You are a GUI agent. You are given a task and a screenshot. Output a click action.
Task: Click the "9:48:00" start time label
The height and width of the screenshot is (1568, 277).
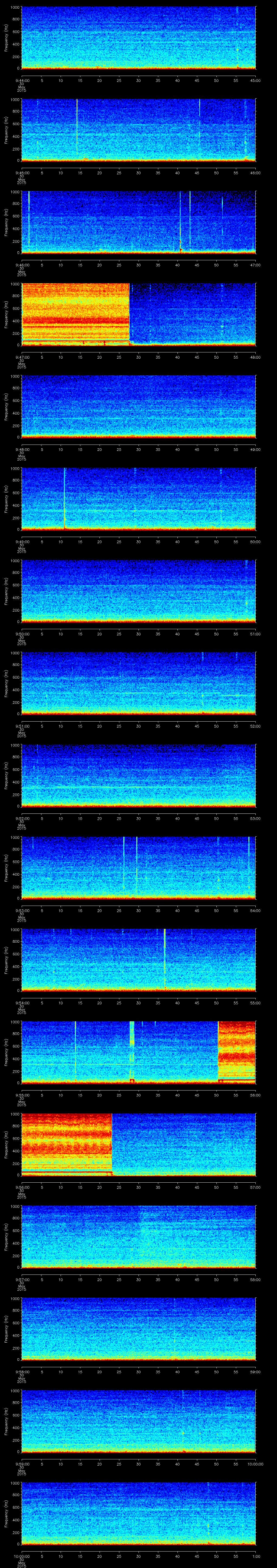(x=22, y=449)
